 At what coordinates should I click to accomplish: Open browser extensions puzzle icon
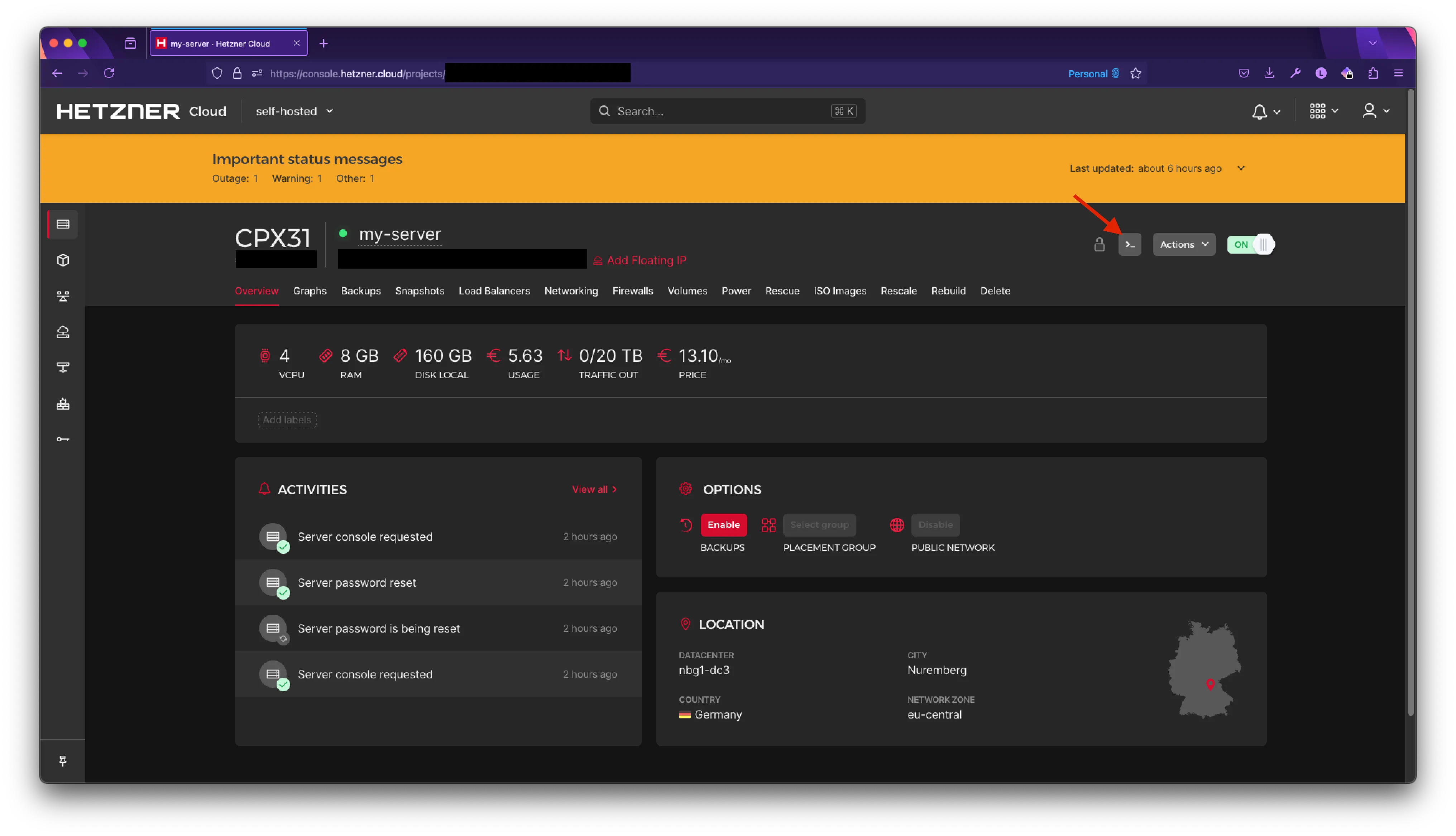(x=1373, y=73)
